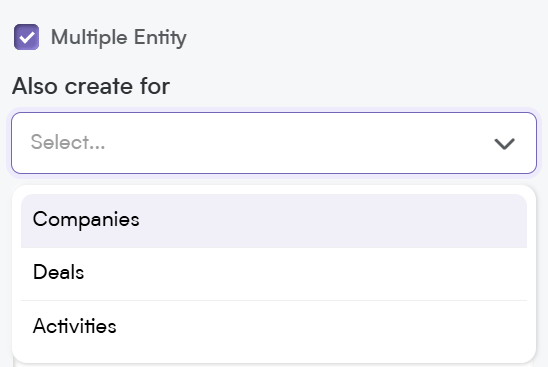Click the Companies entry text

tap(86, 220)
